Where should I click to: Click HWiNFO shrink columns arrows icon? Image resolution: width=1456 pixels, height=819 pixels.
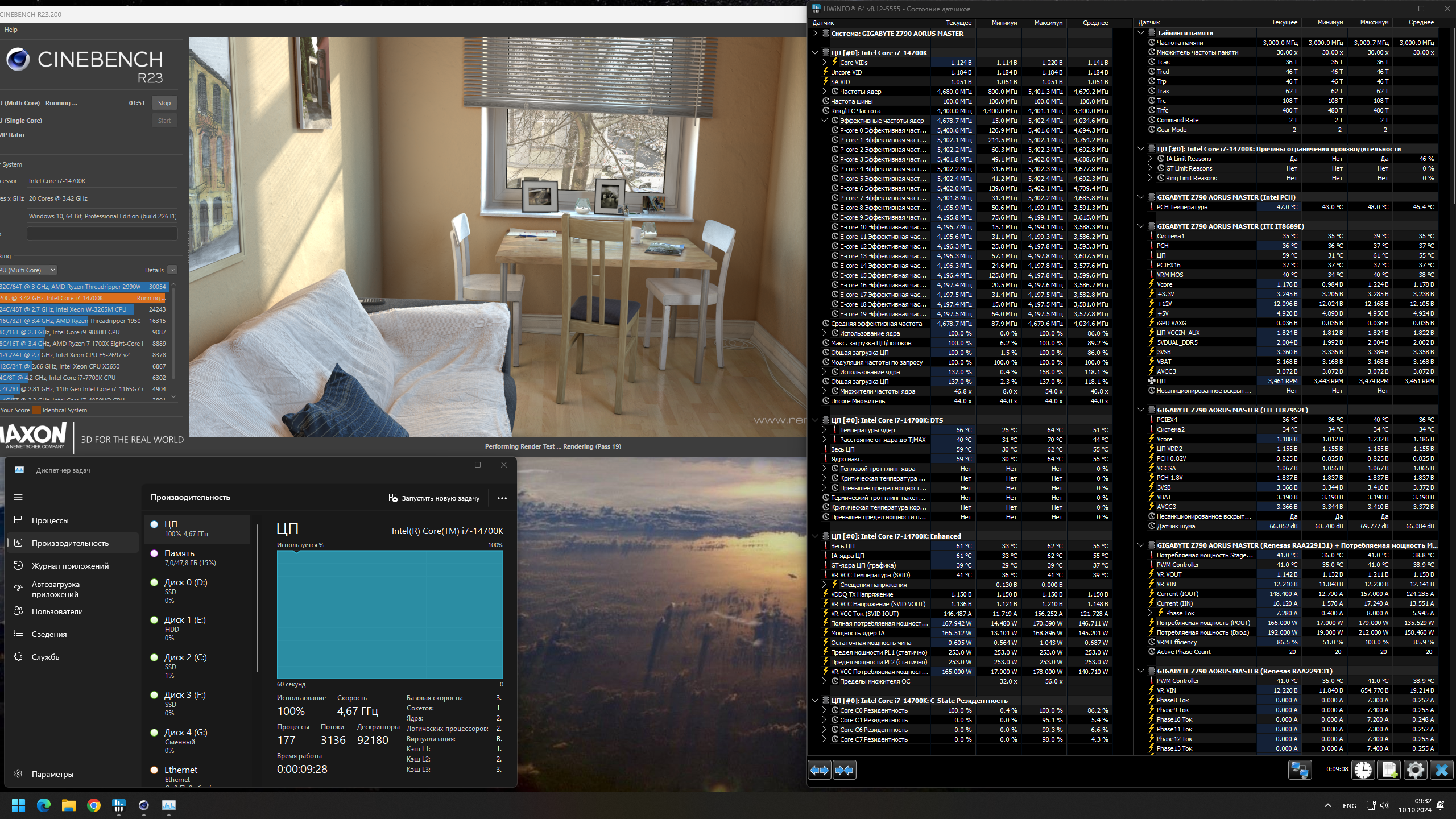click(845, 770)
